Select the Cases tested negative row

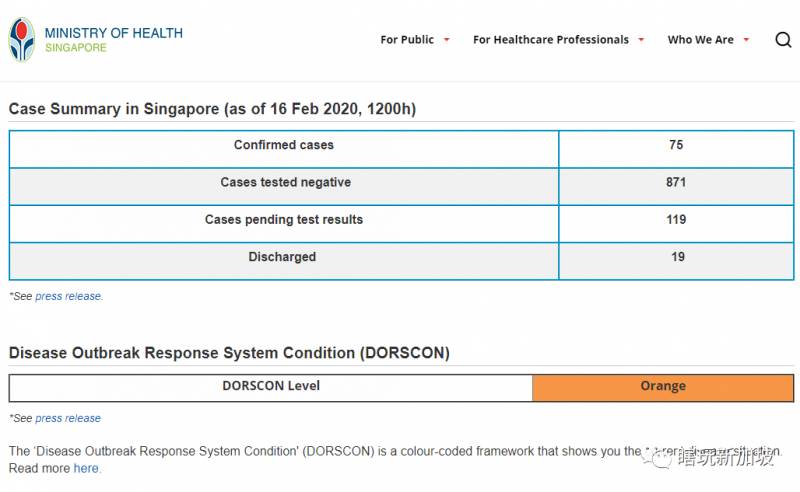click(x=285, y=183)
